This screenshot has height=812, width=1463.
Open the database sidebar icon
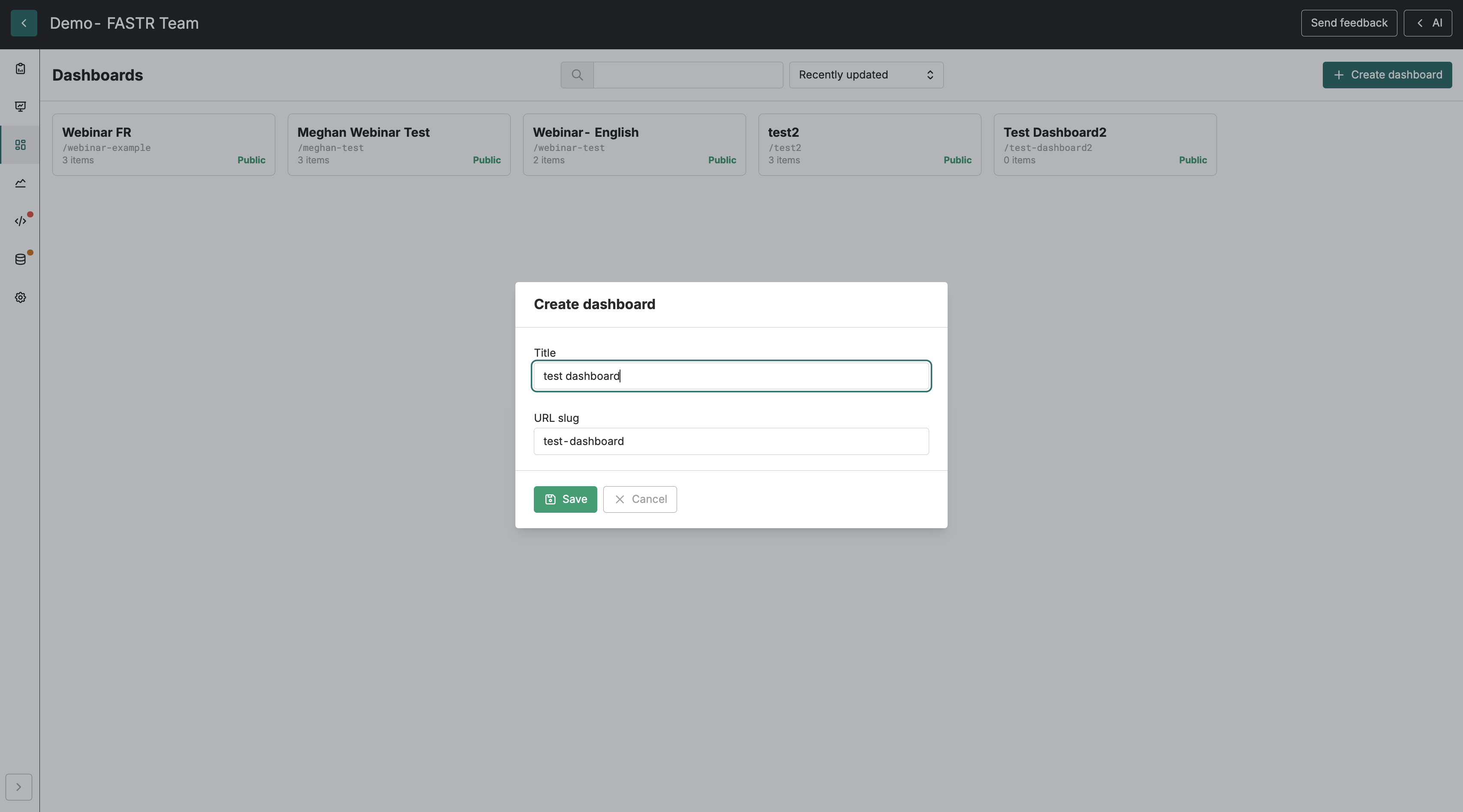click(x=21, y=259)
